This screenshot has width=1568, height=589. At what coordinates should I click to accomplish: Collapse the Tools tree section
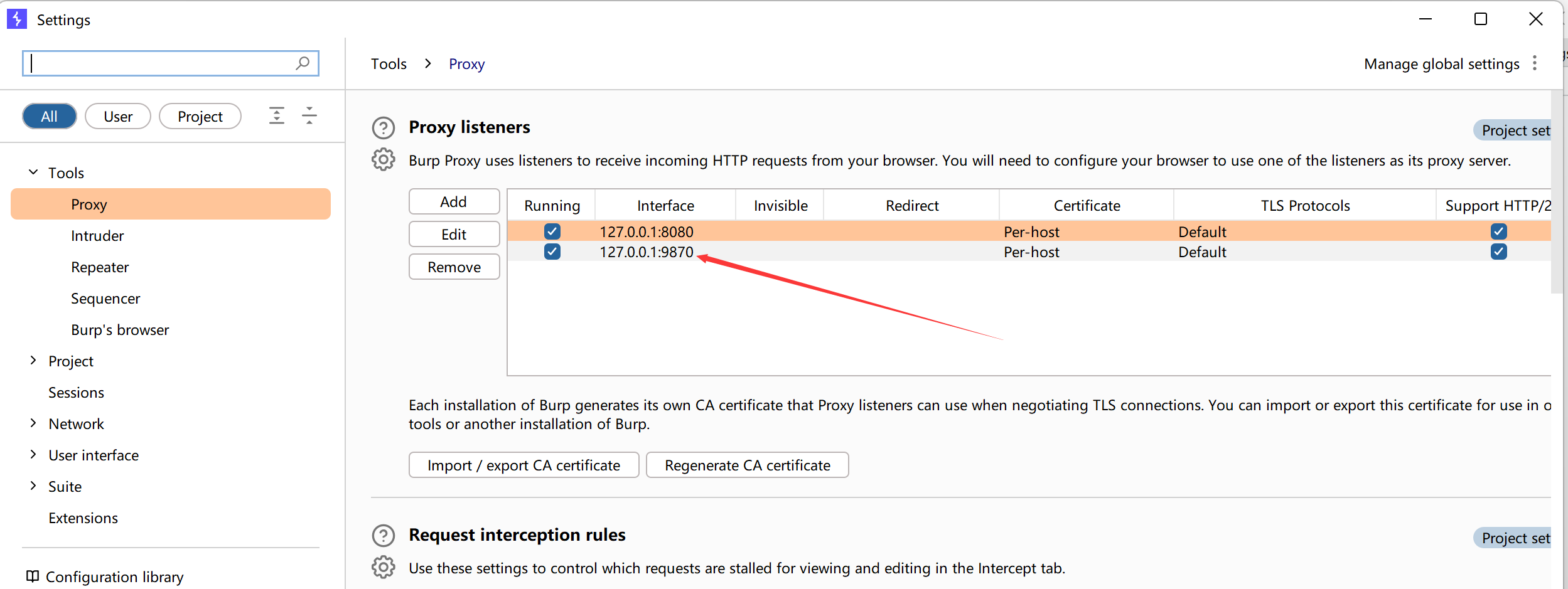tap(33, 172)
